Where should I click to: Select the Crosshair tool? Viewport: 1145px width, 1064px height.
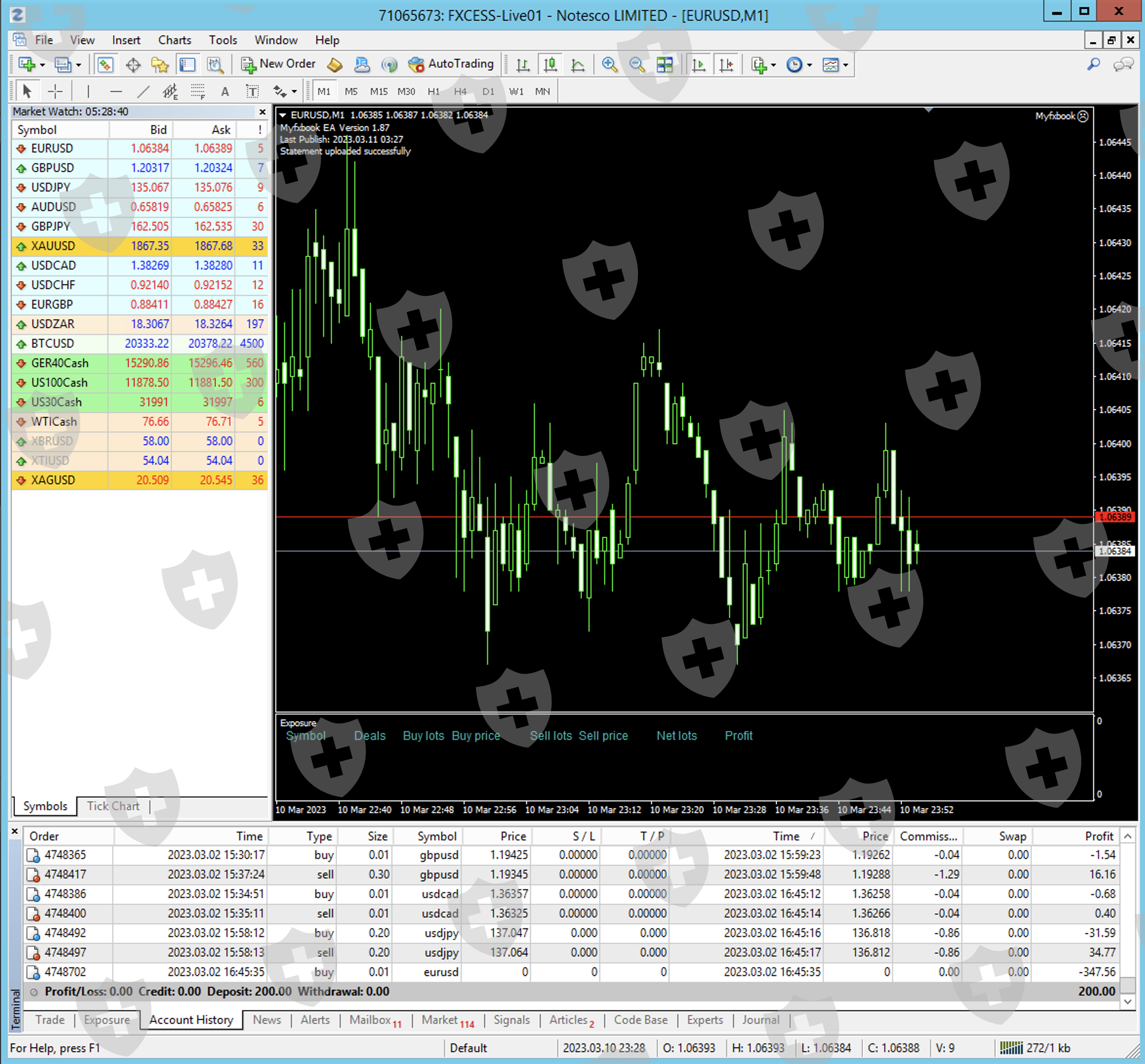tap(55, 91)
